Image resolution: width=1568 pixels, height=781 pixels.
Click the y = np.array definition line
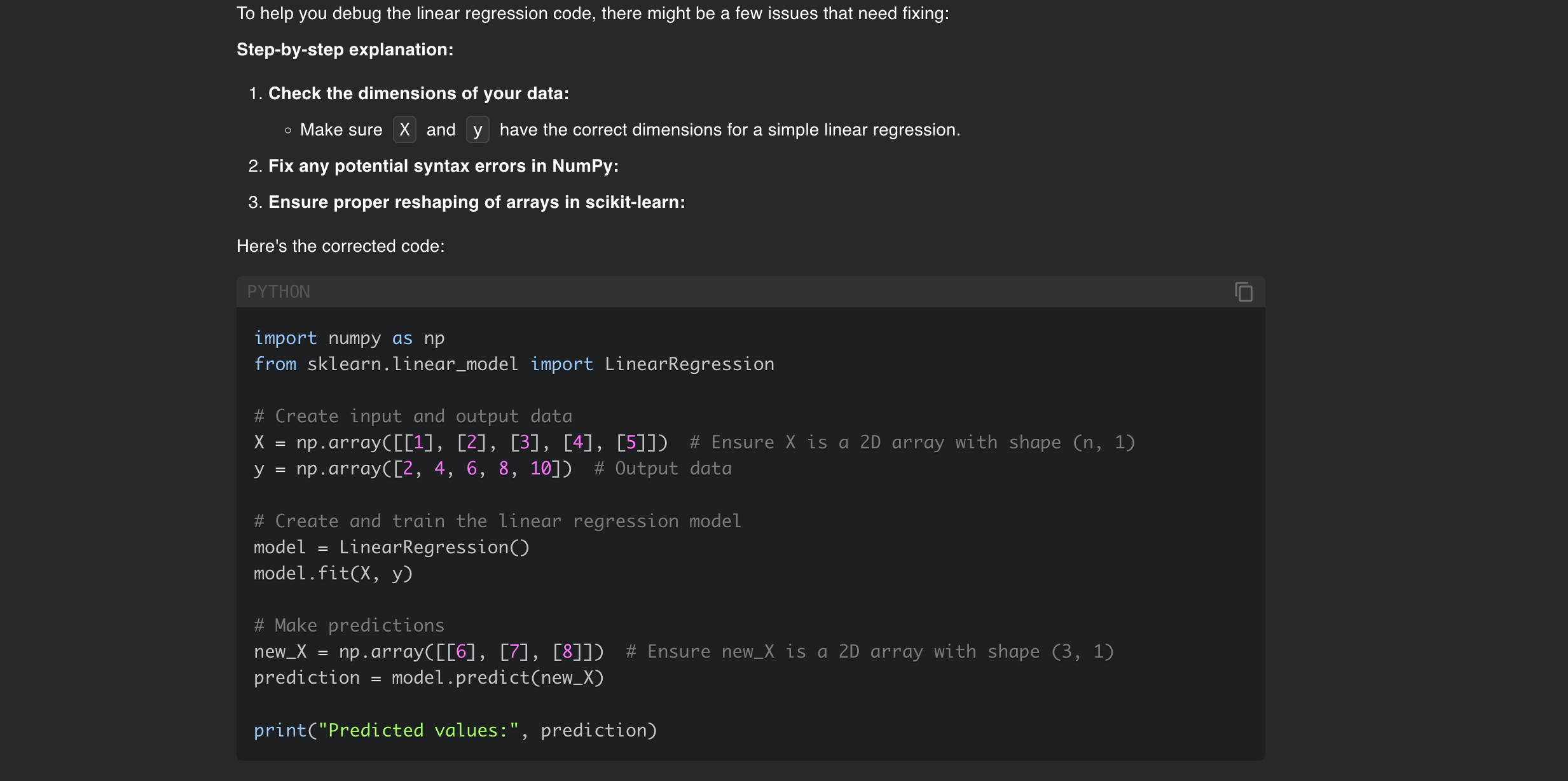pos(413,469)
